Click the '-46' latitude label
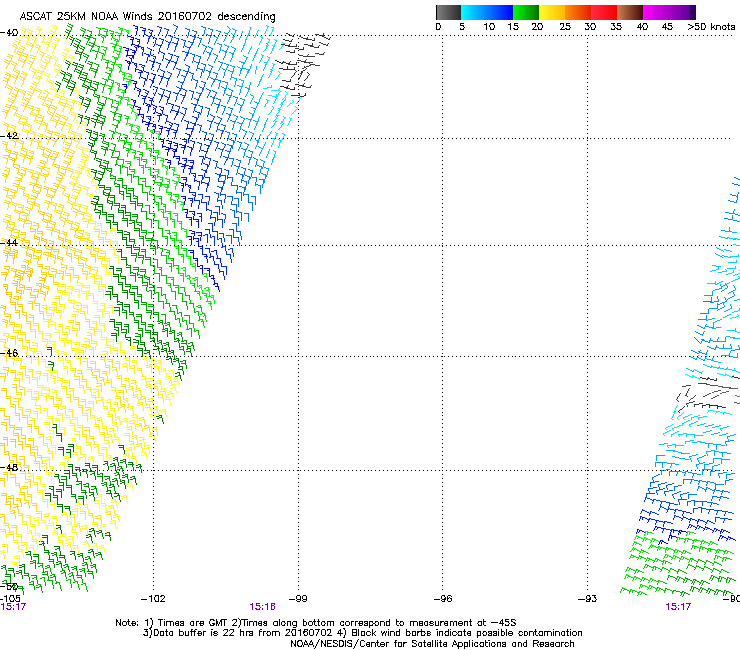The height and width of the screenshot is (650, 740). [x=9, y=353]
